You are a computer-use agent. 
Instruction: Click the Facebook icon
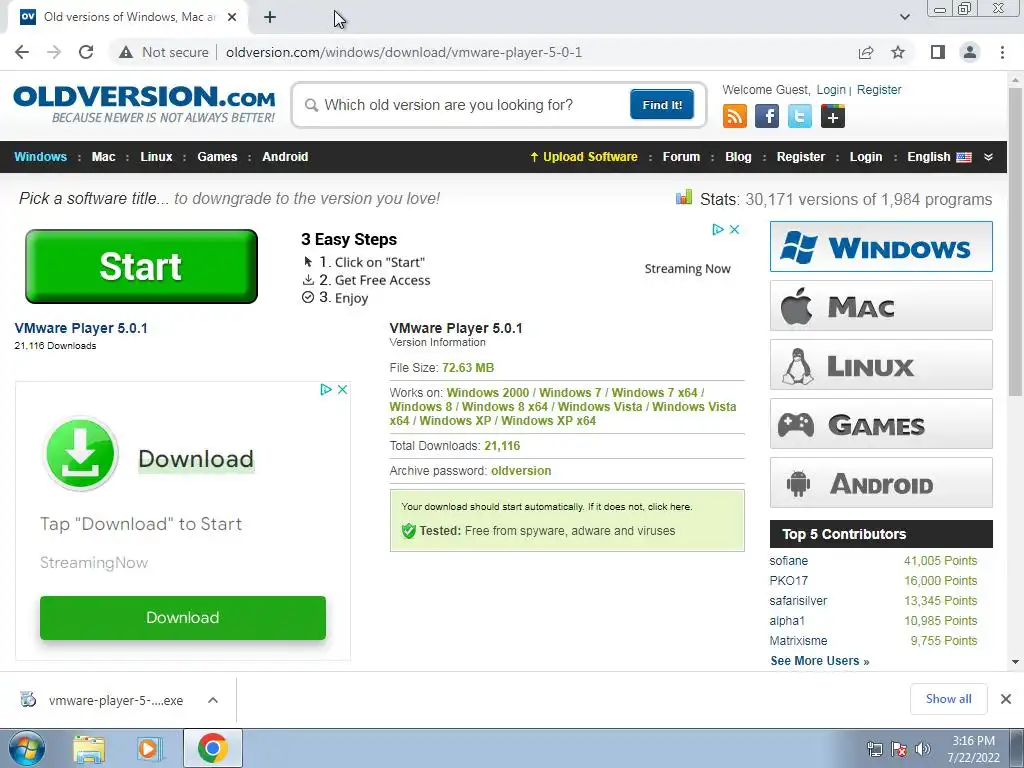[x=767, y=116]
